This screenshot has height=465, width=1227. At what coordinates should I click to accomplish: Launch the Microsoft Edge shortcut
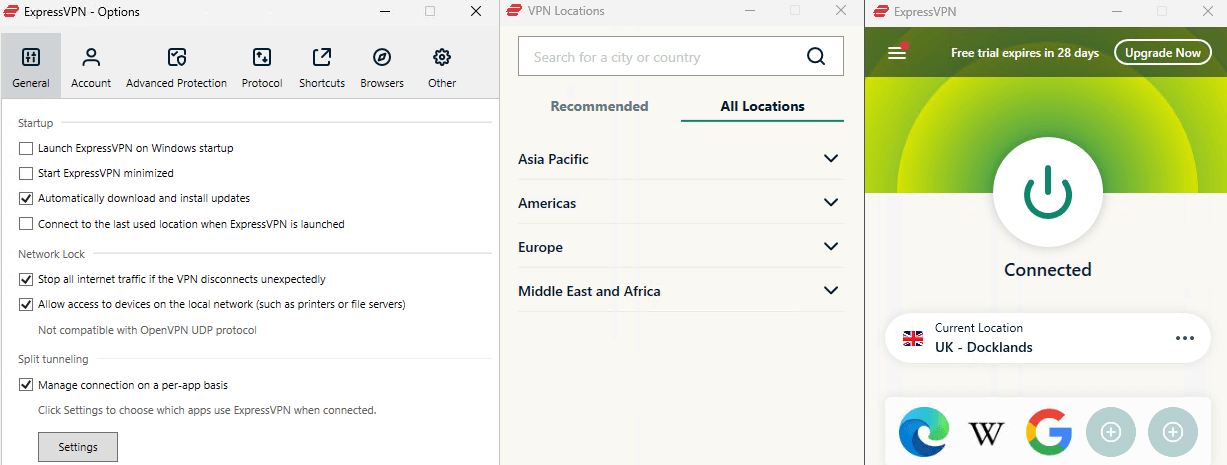(x=923, y=433)
